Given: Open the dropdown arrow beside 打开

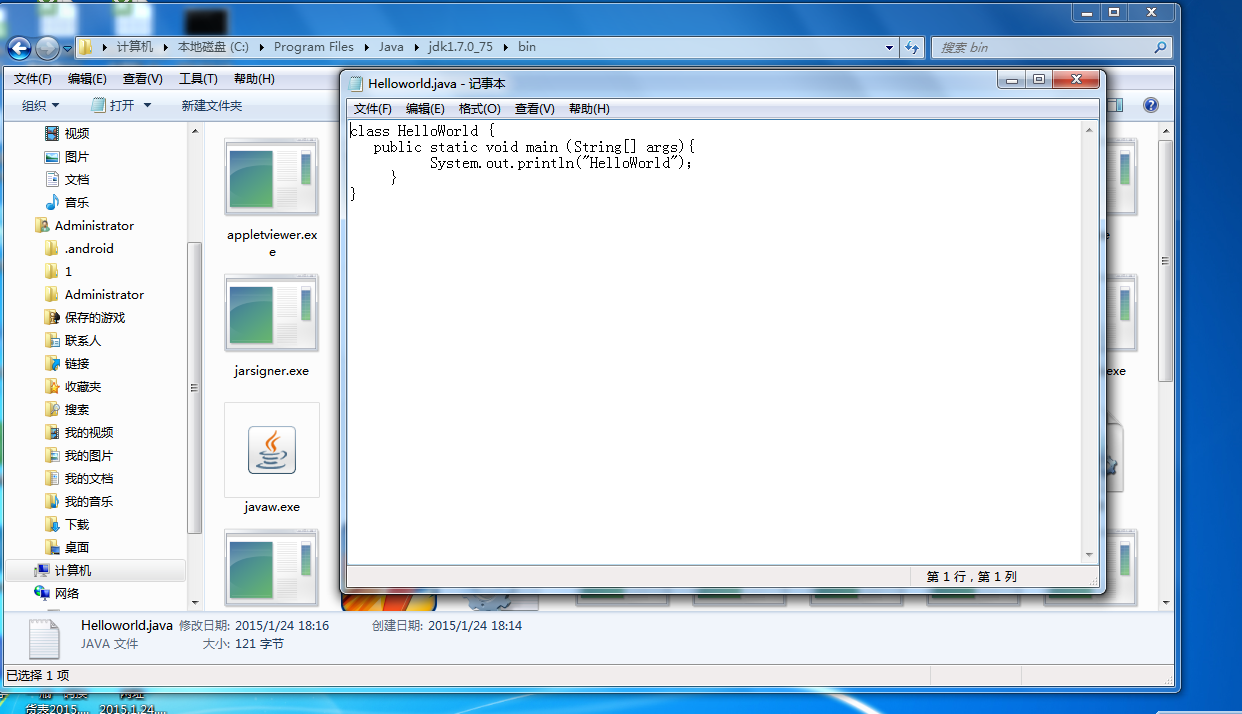Looking at the screenshot, I should [x=147, y=105].
